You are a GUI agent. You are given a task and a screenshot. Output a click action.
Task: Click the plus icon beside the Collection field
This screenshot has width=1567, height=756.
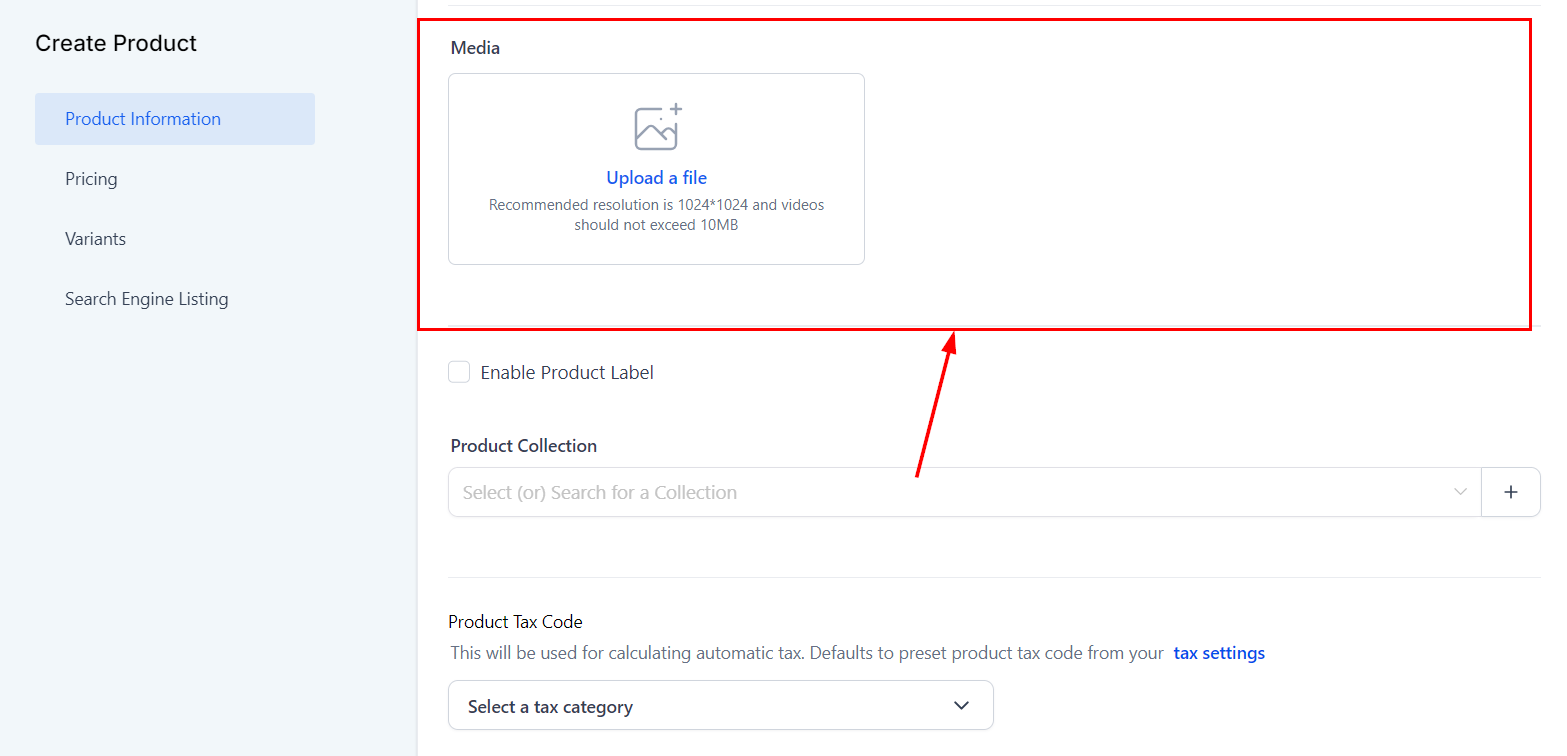(1510, 492)
